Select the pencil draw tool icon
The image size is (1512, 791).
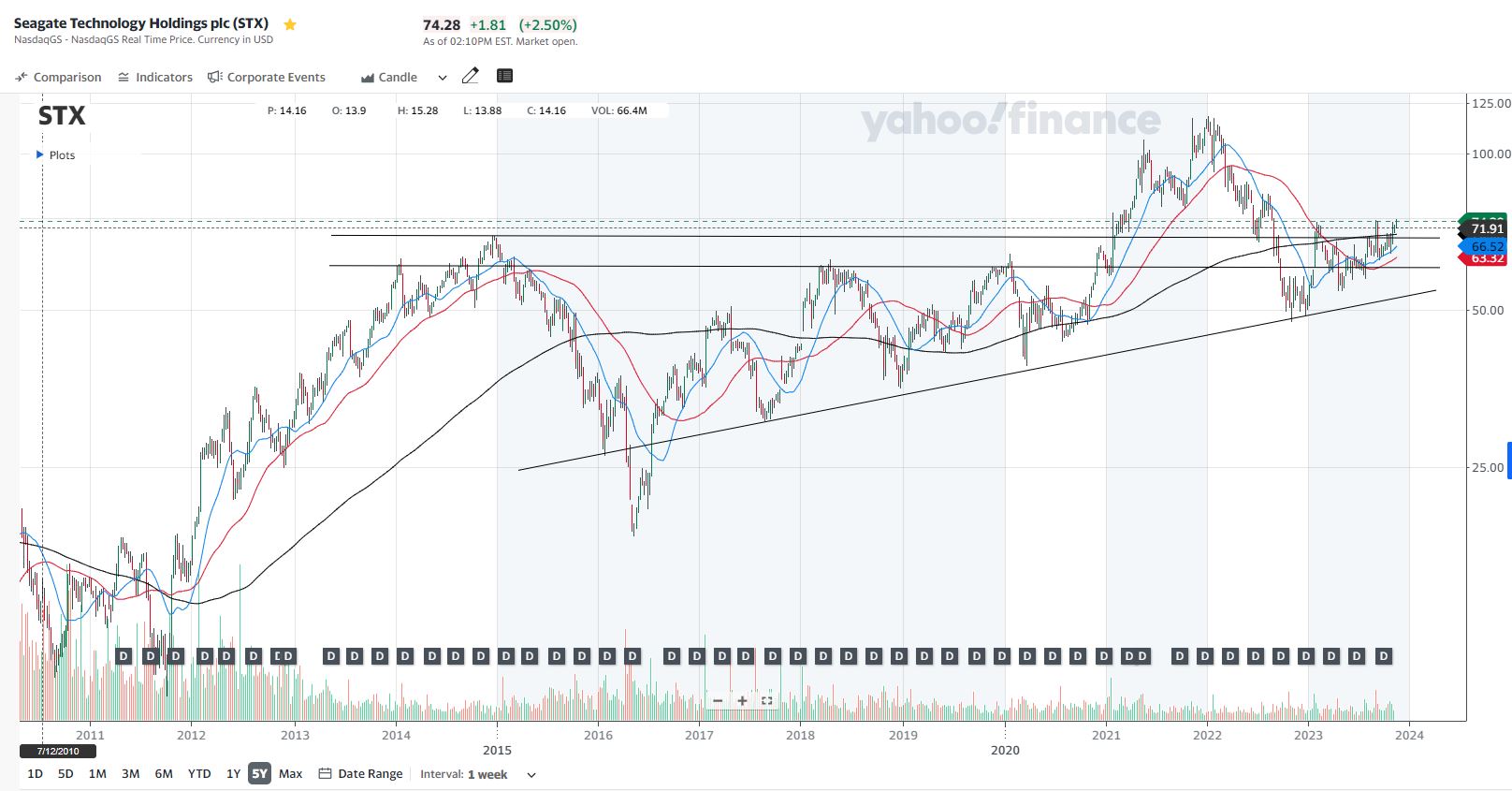pyautogui.click(x=471, y=76)
